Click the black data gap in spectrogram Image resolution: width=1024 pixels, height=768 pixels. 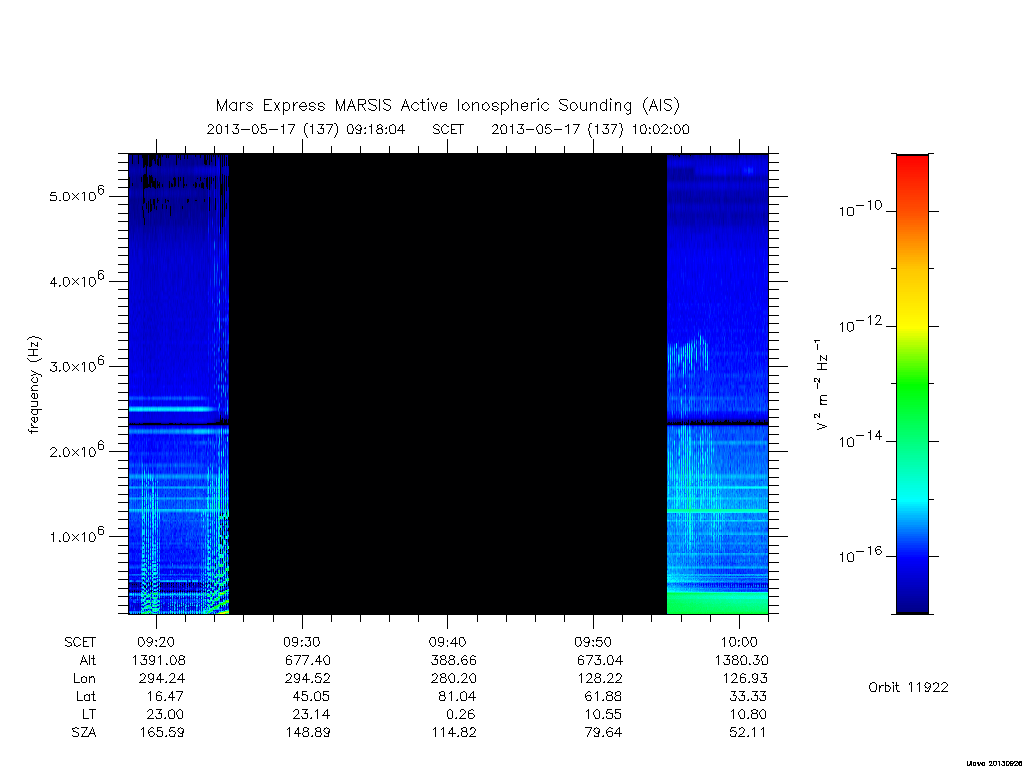[447, 384]
